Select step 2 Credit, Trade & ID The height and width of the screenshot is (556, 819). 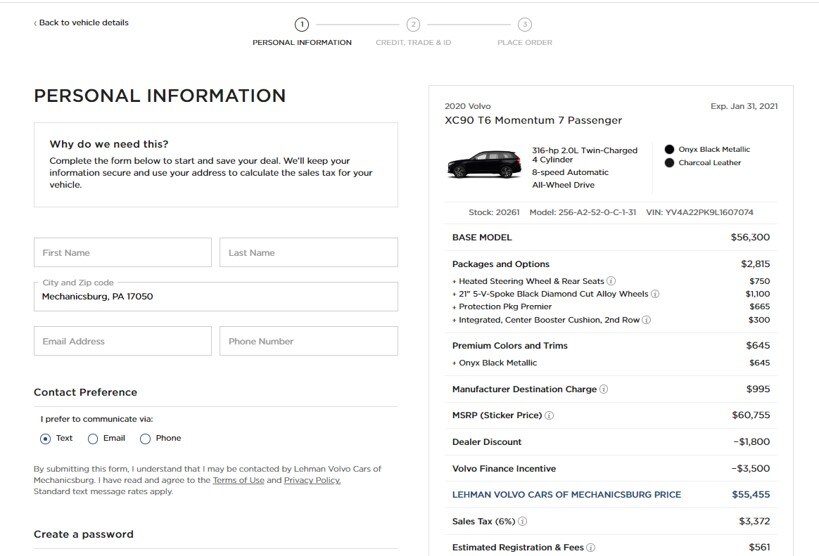click(x=413, y=25)
